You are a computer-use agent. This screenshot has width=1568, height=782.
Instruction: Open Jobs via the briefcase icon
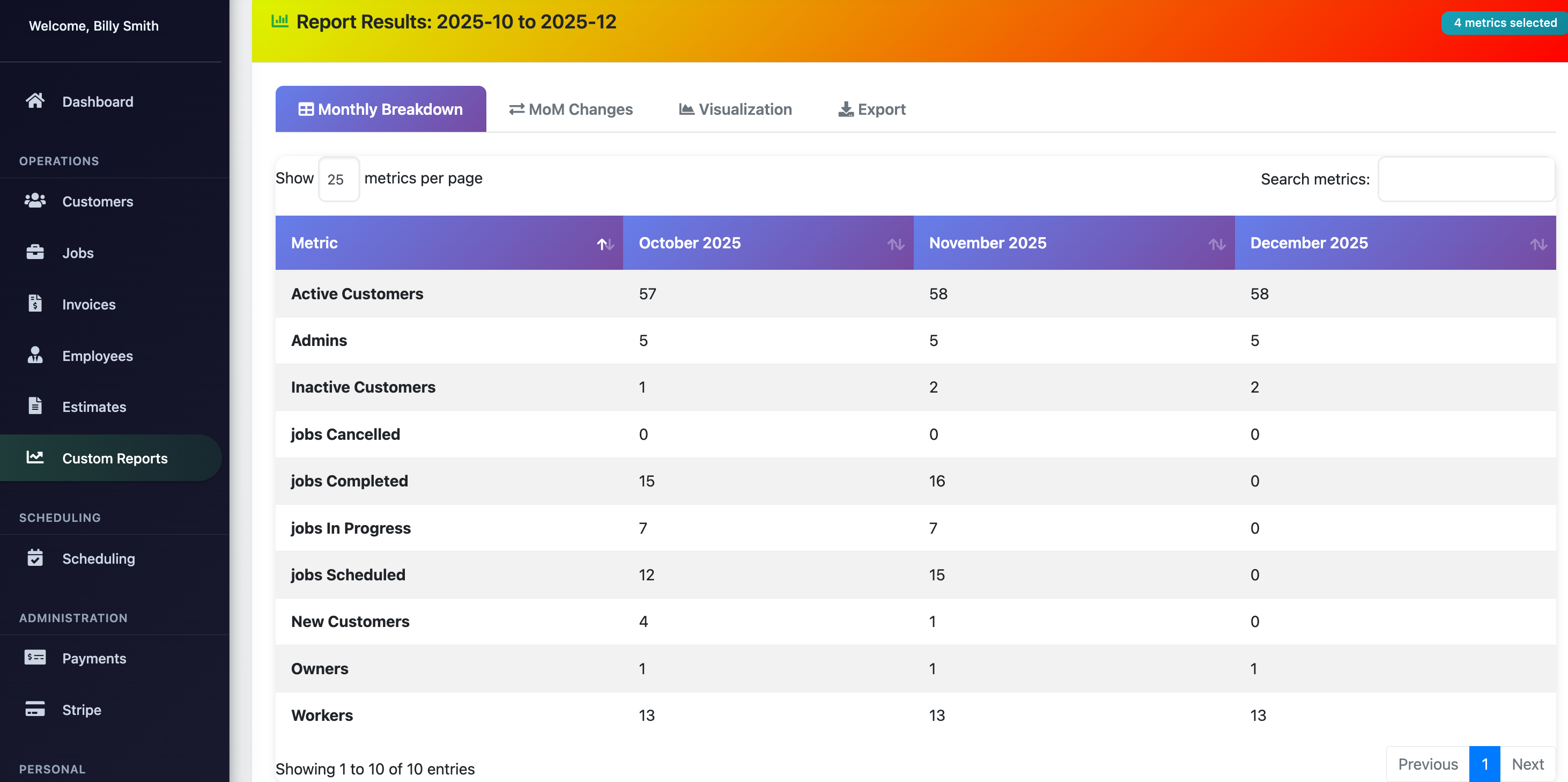click(x=35, y=252)
